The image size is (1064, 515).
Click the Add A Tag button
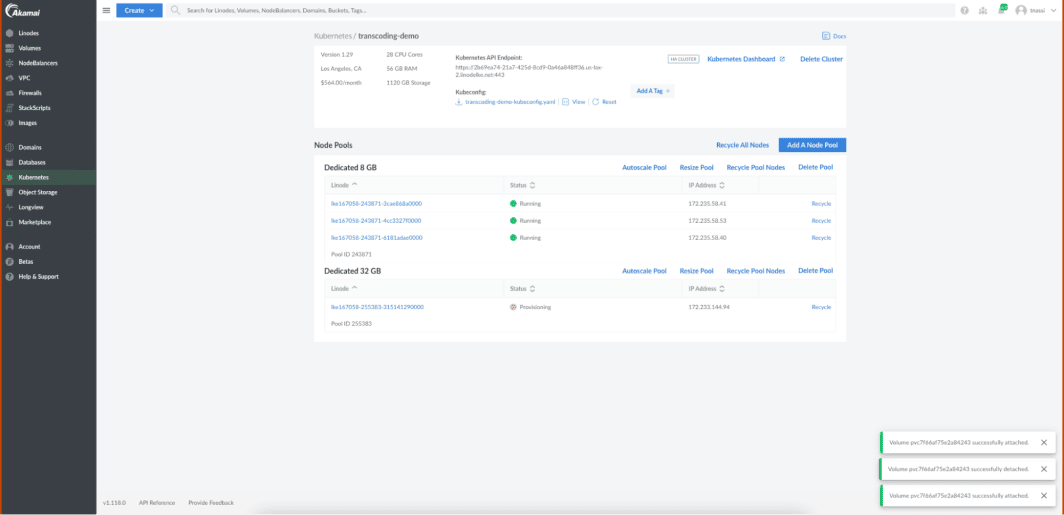tap(654, 91)
